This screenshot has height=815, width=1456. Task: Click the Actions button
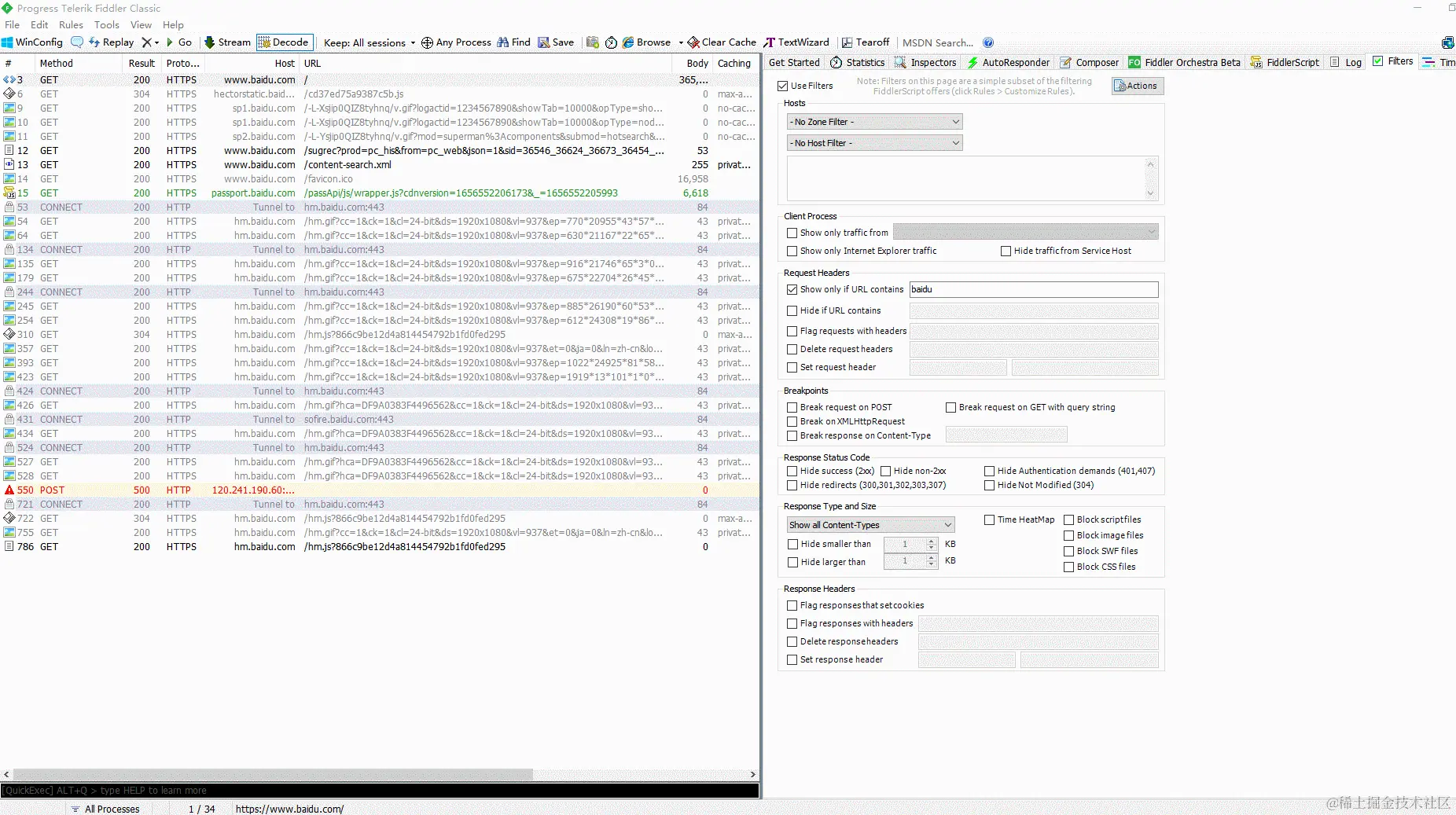1138,86
